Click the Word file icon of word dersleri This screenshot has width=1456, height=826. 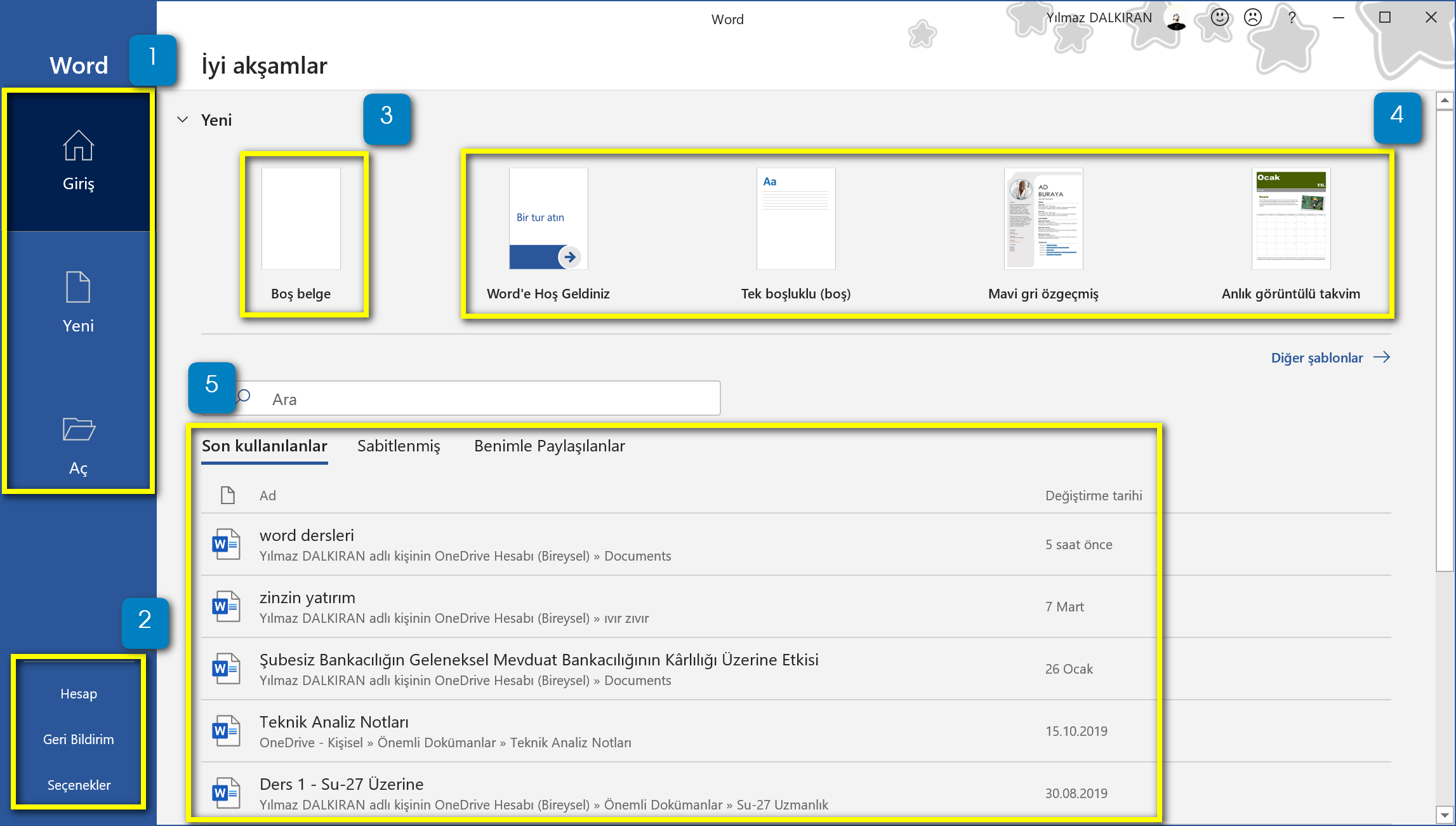pos(226,544)
